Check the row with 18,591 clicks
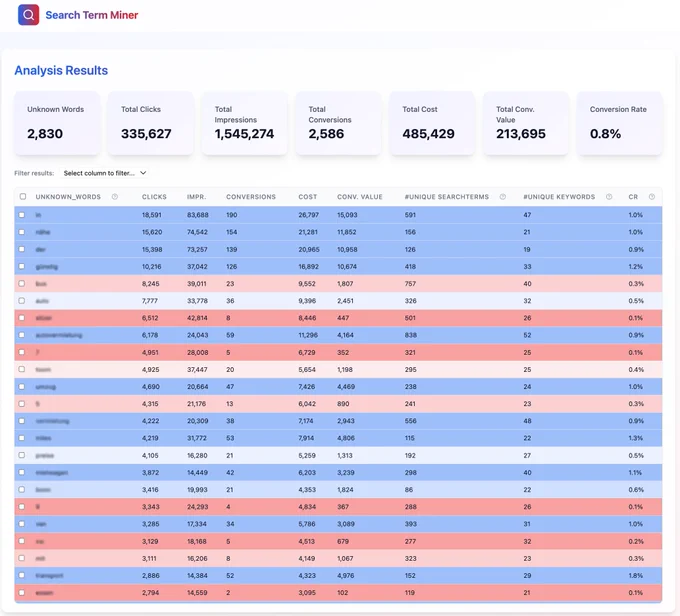 (x=22, y=215)
